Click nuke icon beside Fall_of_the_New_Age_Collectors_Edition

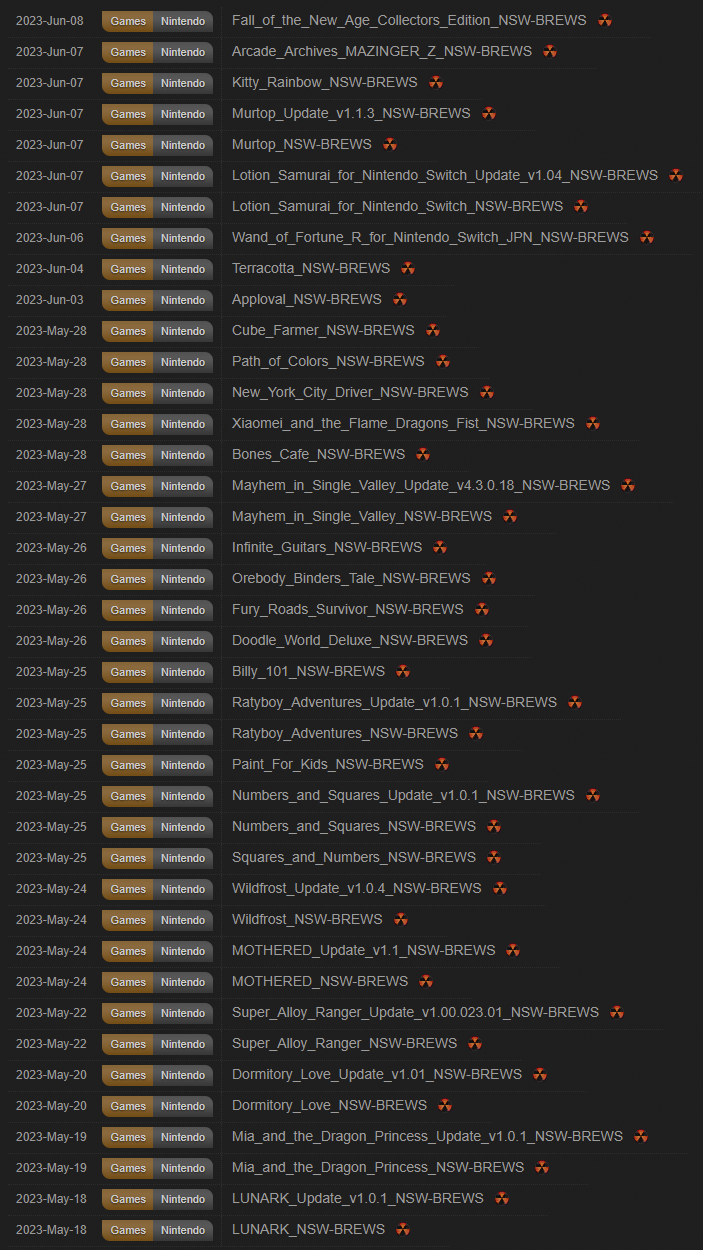[x=605, y=20]
